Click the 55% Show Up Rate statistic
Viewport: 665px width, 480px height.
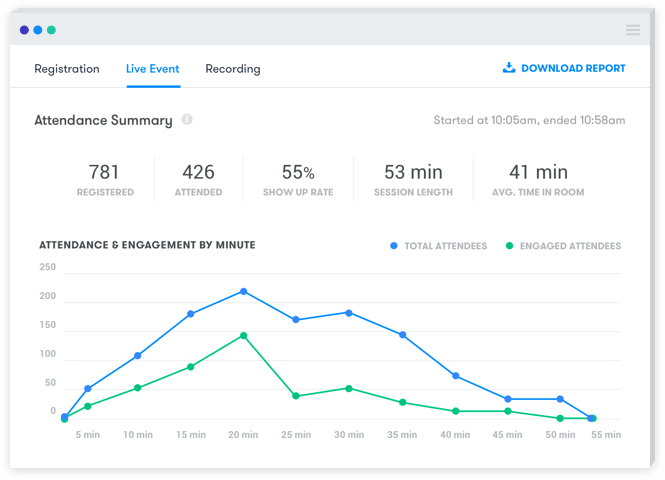[x=298, y=179]
